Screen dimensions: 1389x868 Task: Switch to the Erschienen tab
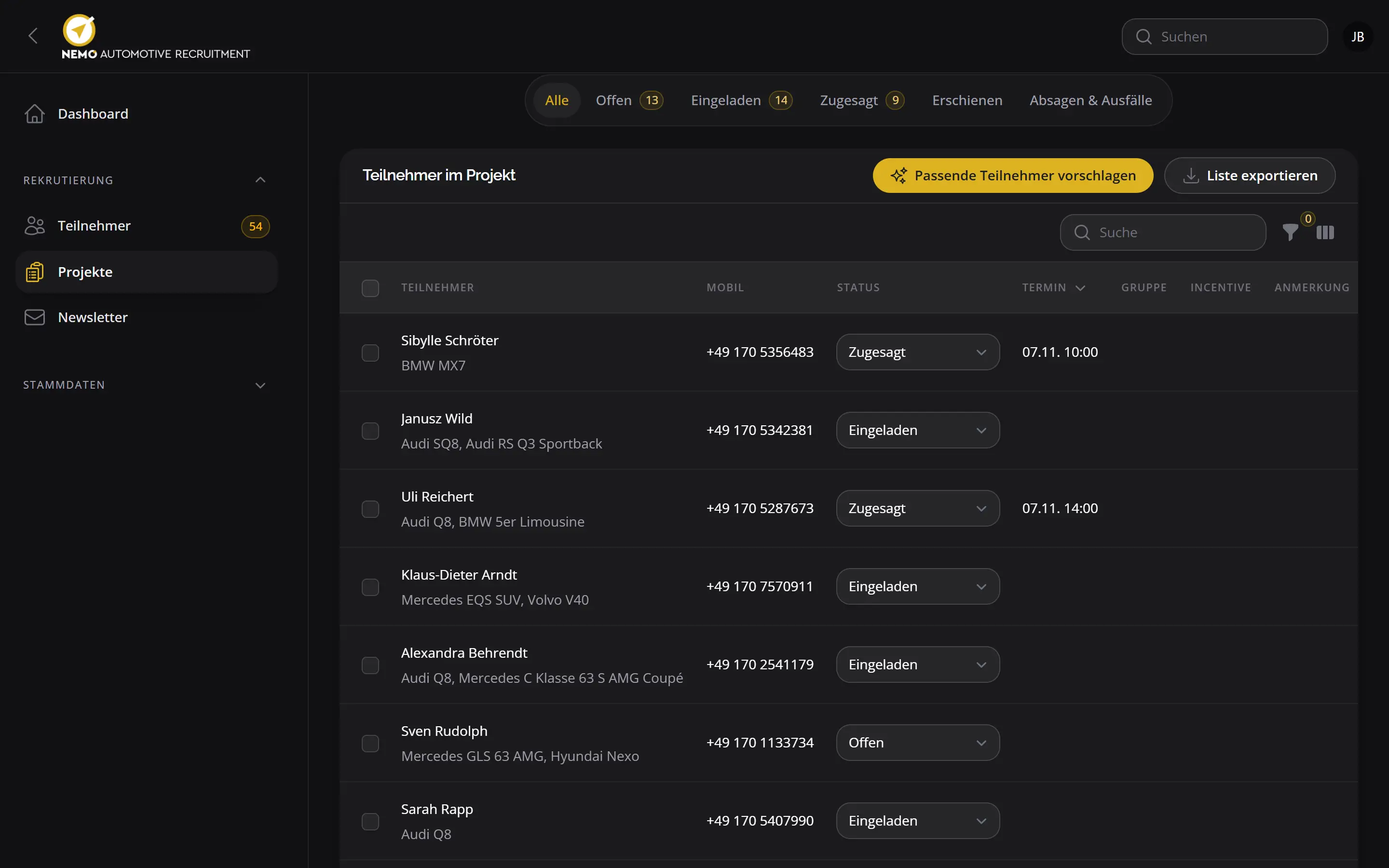967,100
